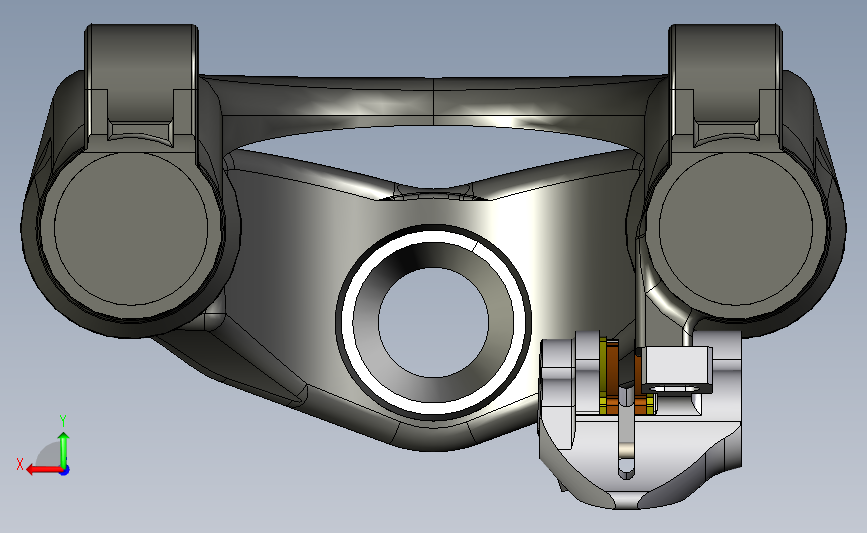This screenshot has height=533, width=867.
Task: Select the vertical pin in caliper slot
Action: click(625, 431)
